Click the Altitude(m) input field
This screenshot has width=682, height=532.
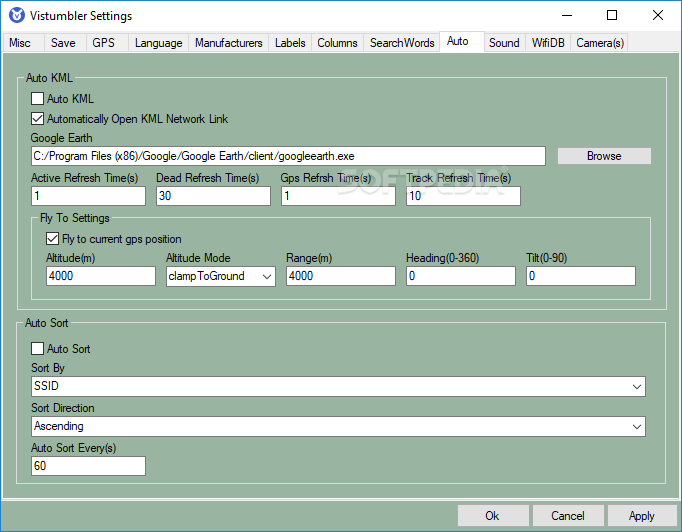click(x=101, y=276)
